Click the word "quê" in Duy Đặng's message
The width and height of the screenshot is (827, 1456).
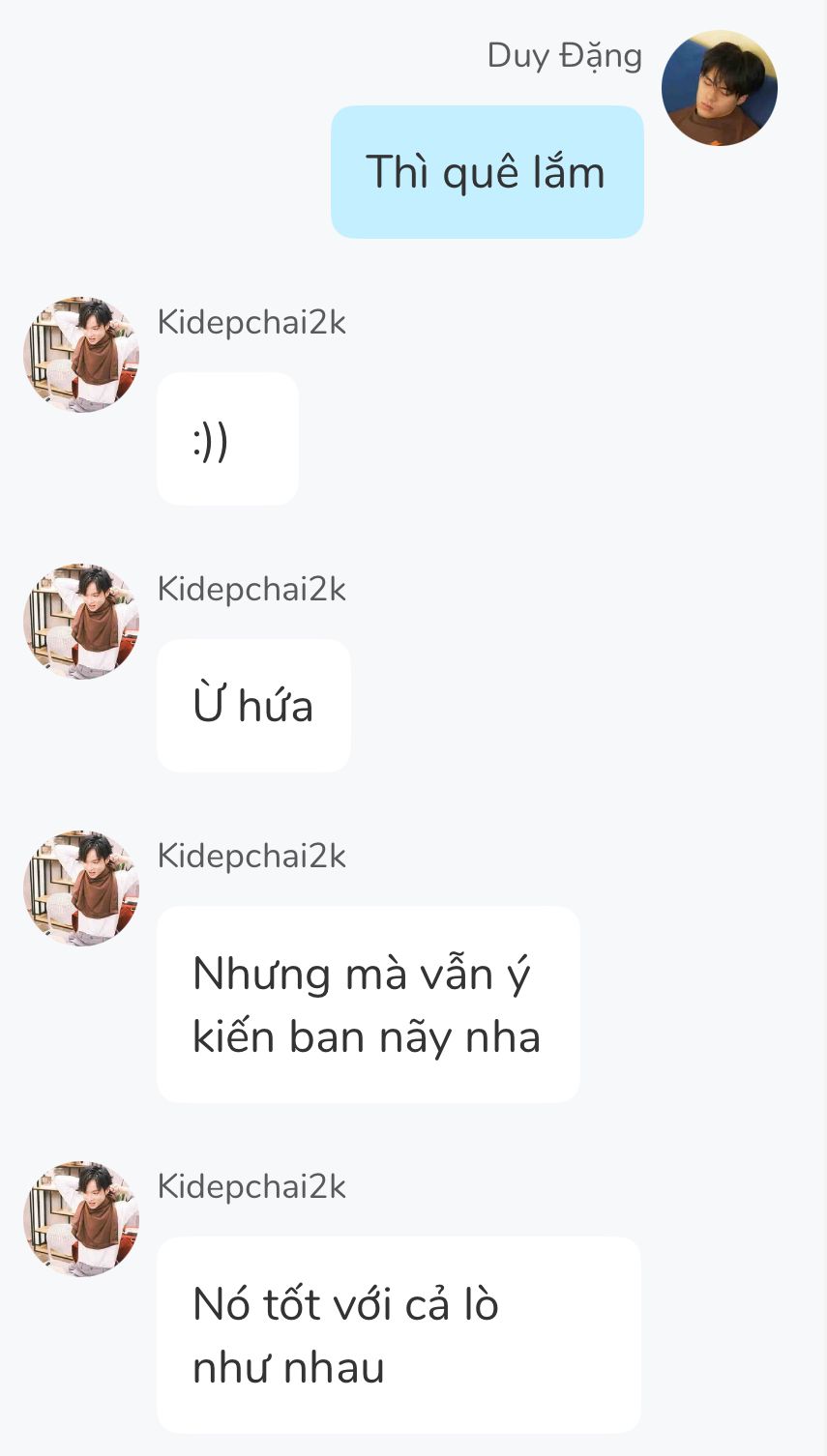pyautogui.click(x=478, y=174)
